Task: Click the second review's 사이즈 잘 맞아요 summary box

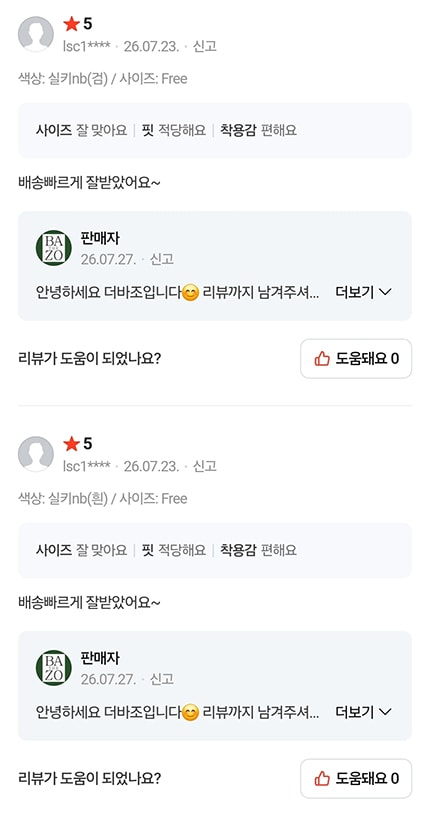Action: (215, 550)
